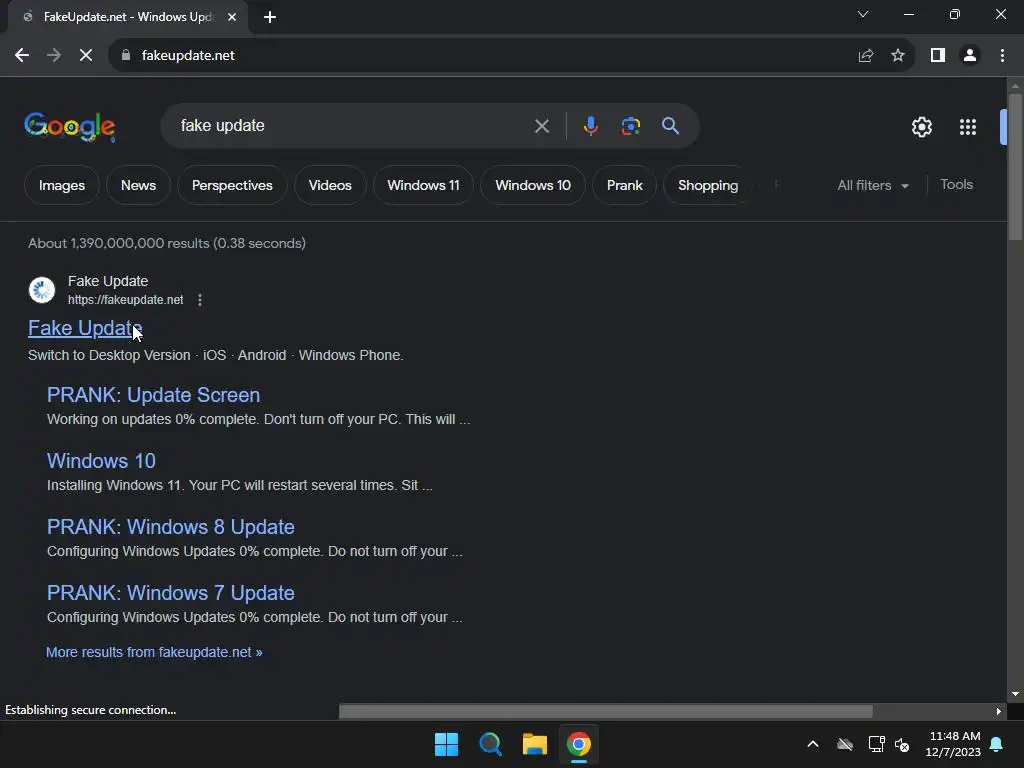Open the Fake Update result title

click(85, 328)
